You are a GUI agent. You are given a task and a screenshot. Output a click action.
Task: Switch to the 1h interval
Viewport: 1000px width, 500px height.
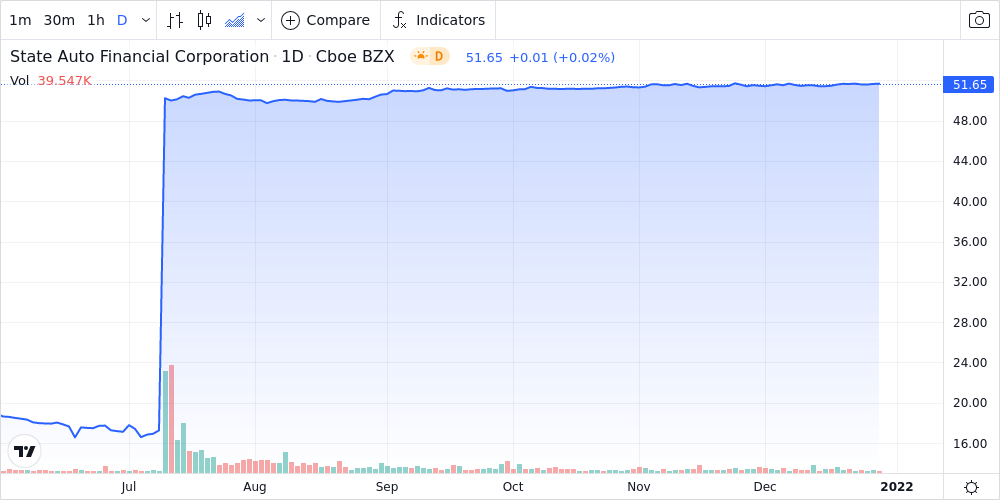point(96,20)
